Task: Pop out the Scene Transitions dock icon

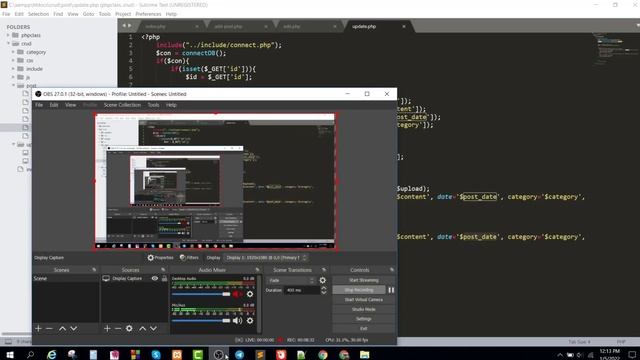Action: [324, 270]
